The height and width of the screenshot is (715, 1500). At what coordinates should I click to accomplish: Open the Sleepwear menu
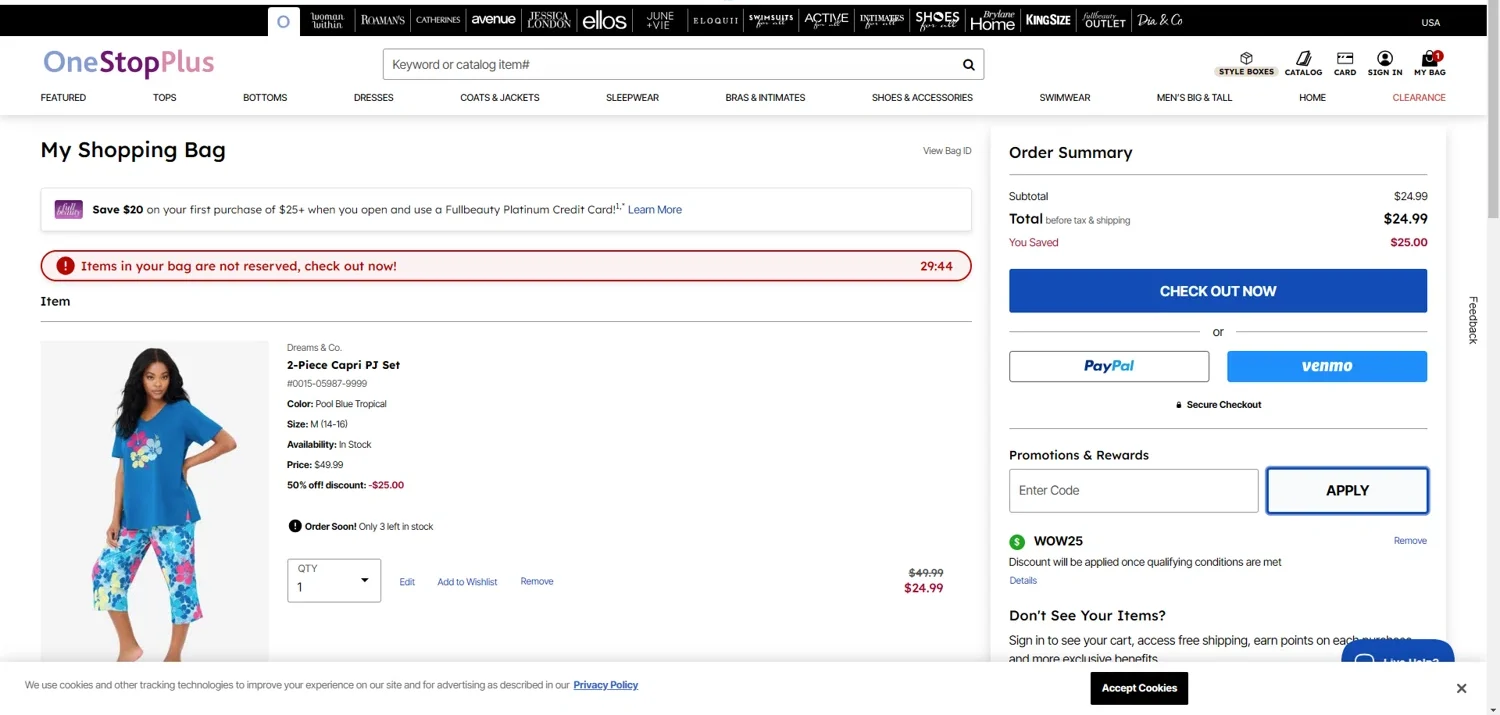pos(632,98)
